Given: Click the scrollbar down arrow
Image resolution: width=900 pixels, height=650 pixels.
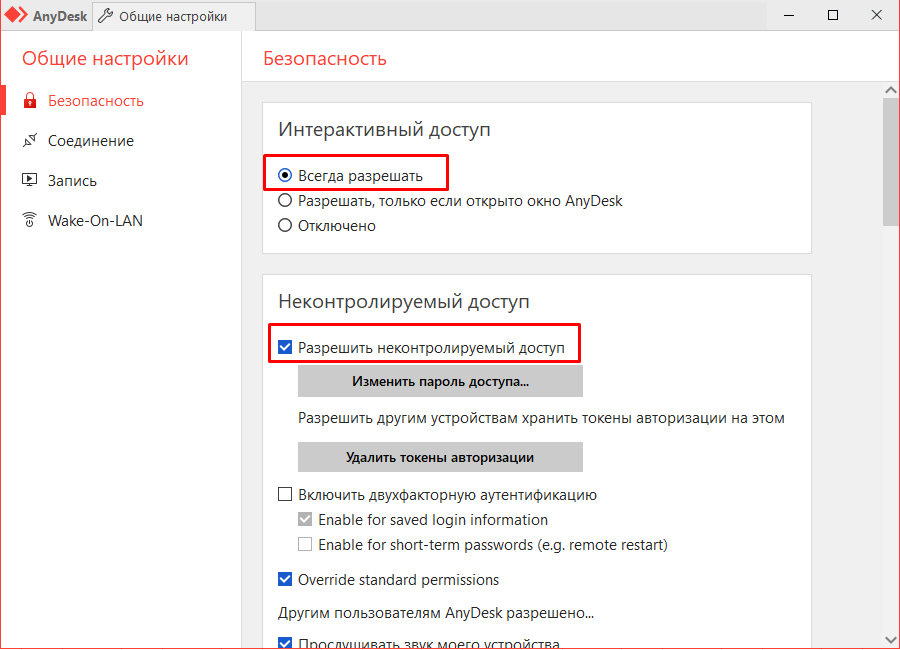Looking at the screenshot, I should (x=890, y=639).
